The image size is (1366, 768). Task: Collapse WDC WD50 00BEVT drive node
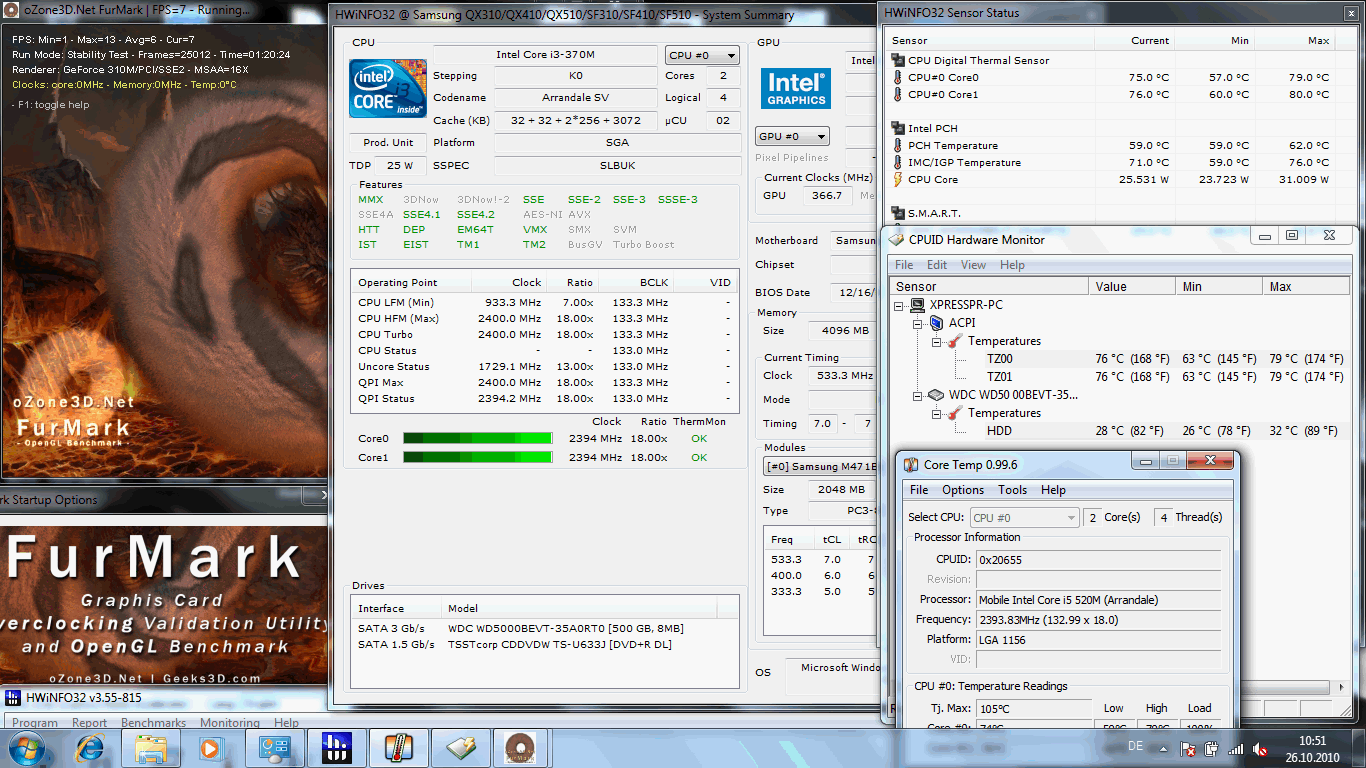pyautogui.click(x=918, y=395)
